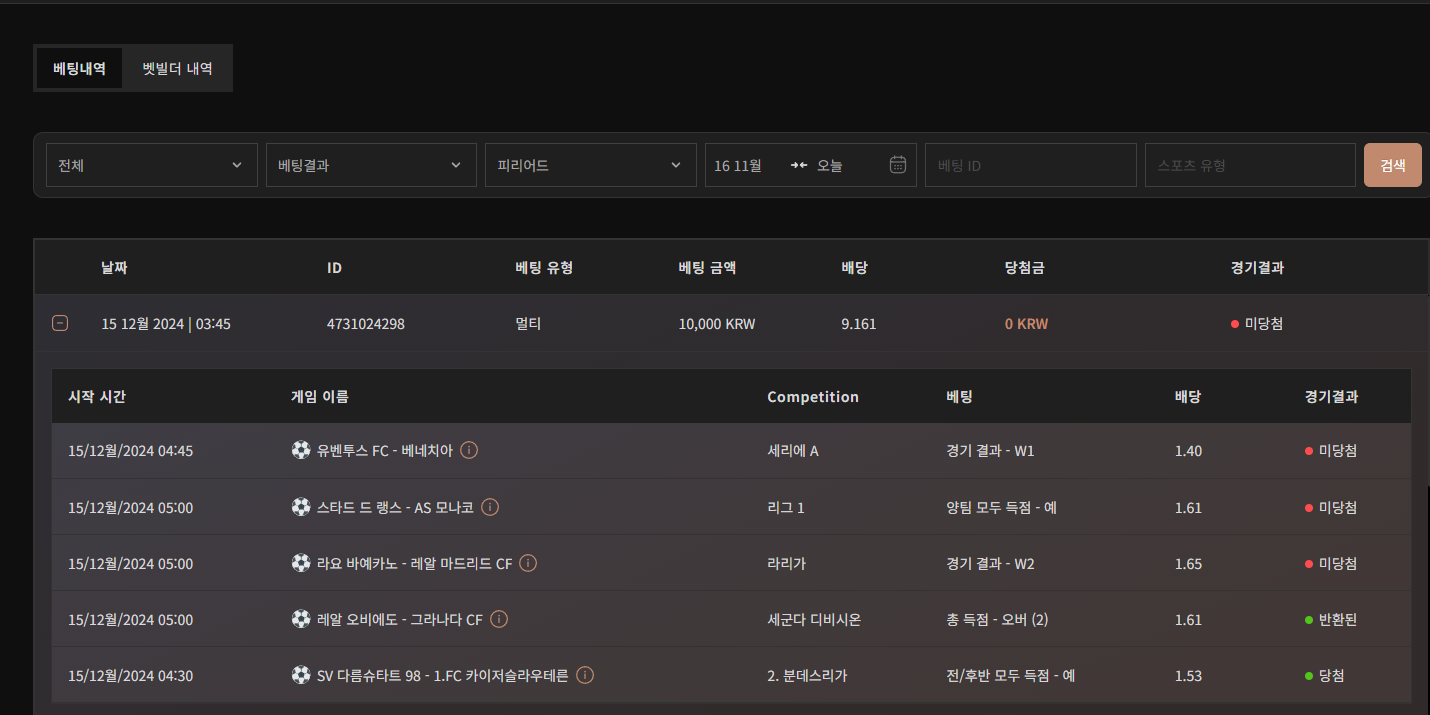
Task: Open the 전체 dropdown filter
Action: pos(151,165)
